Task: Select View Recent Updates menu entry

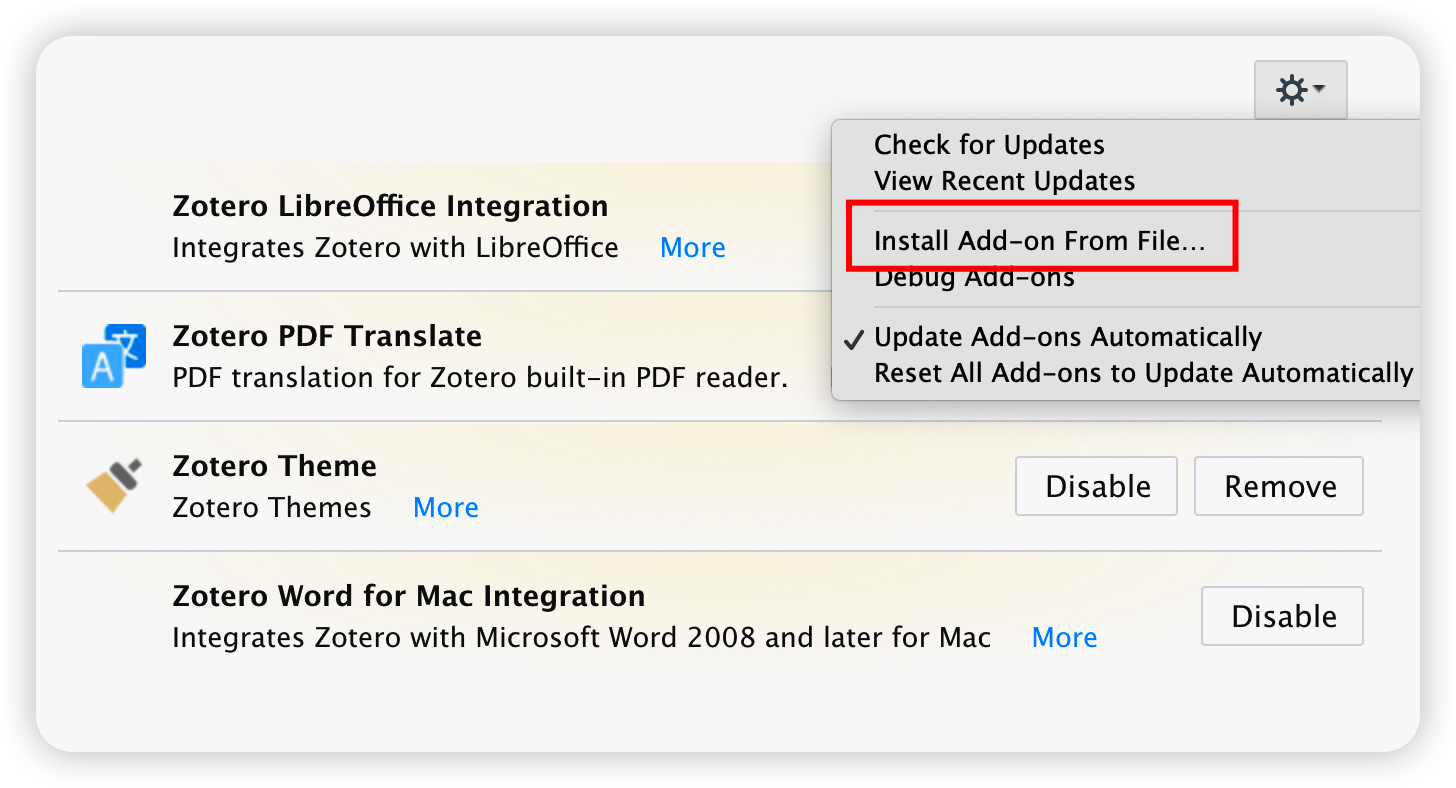Action: coord(1004,181)
